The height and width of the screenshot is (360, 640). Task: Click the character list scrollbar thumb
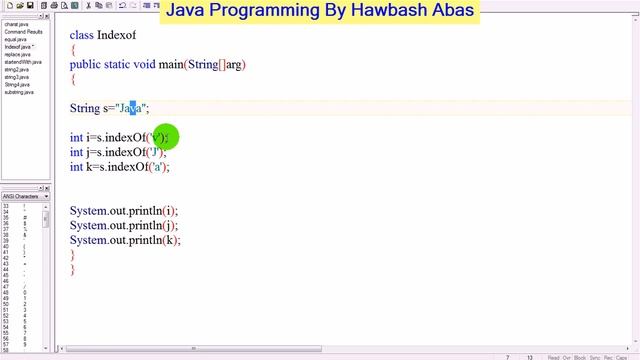(45, 219)
